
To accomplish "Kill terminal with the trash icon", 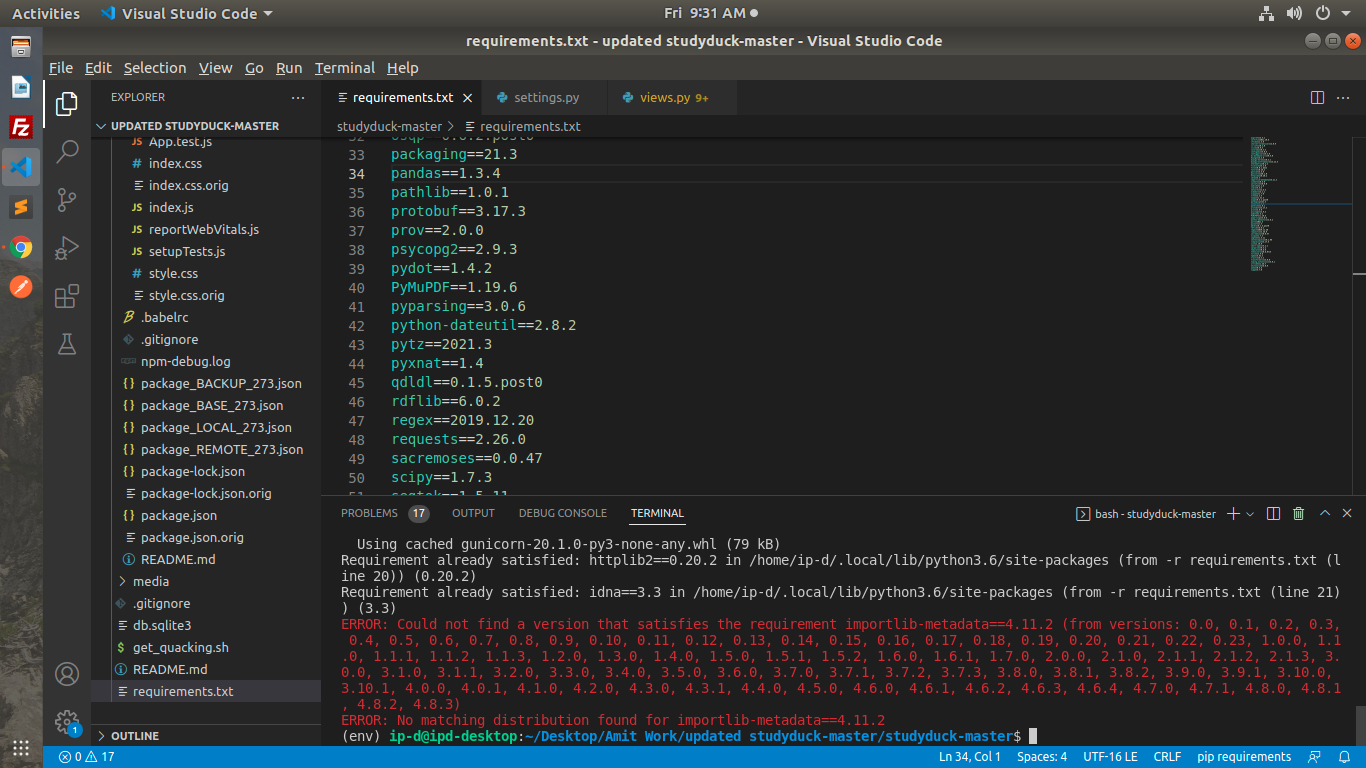I will (1299, 514).
